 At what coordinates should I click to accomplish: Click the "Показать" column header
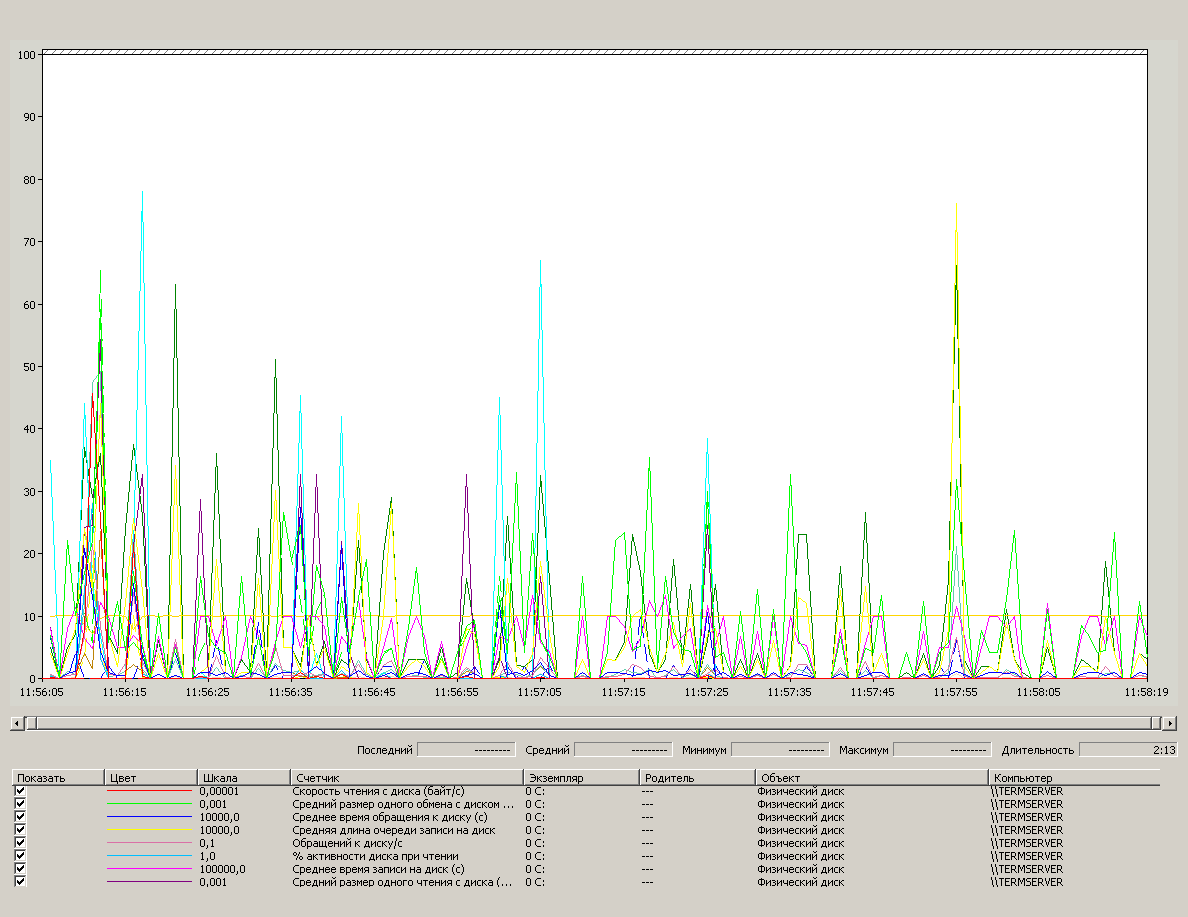pyautogui.click(x=58, y=778)
